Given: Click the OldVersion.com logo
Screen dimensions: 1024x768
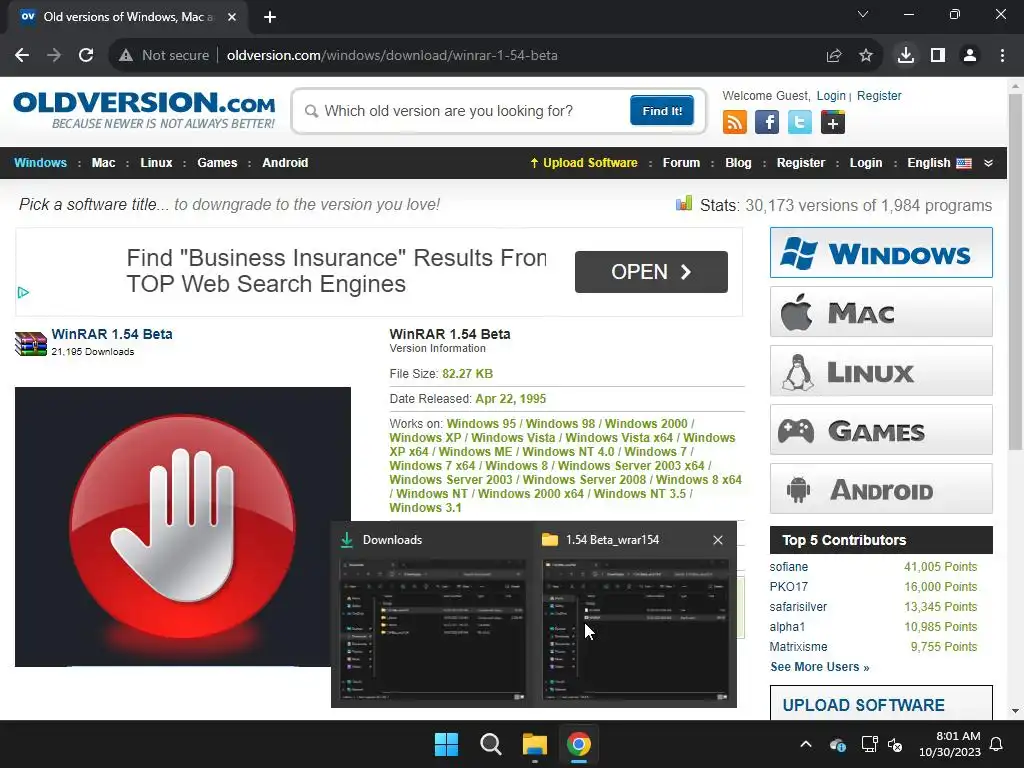Looking at the screenshot, I should [144, 110].
